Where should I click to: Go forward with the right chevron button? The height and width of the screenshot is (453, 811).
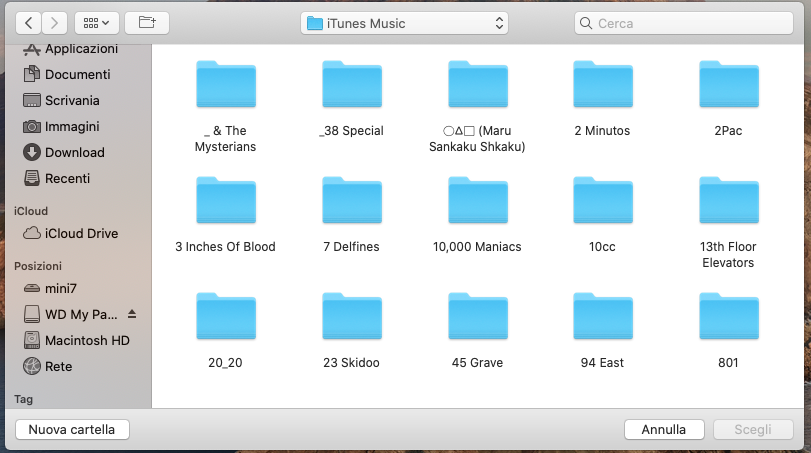[x=54, y=23]
